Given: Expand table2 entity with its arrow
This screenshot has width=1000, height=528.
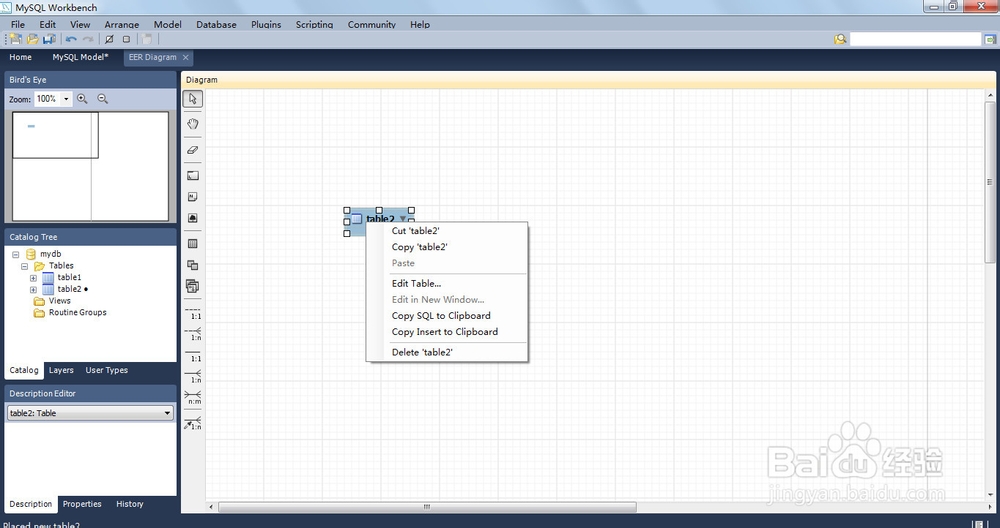Looking at the screenshot, I should coord(402,219).
